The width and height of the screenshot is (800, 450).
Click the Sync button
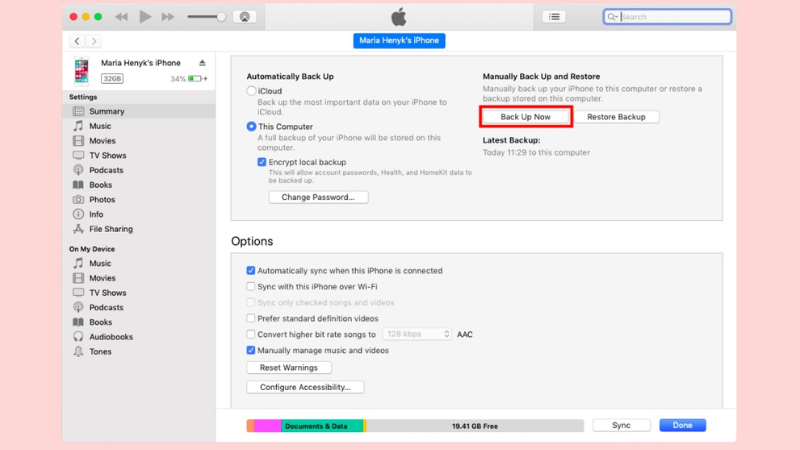(x=621, y=426)
